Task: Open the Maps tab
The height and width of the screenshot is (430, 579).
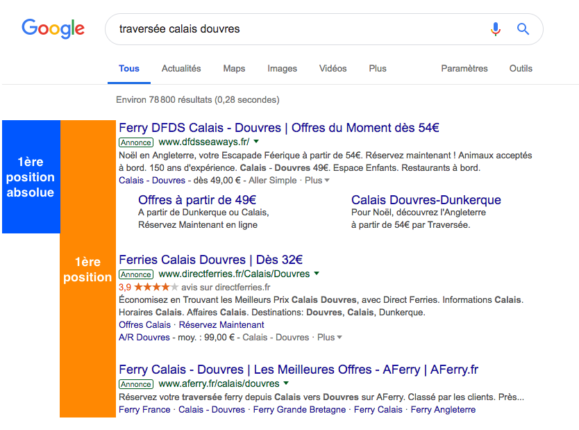Action: coord(234,68)
